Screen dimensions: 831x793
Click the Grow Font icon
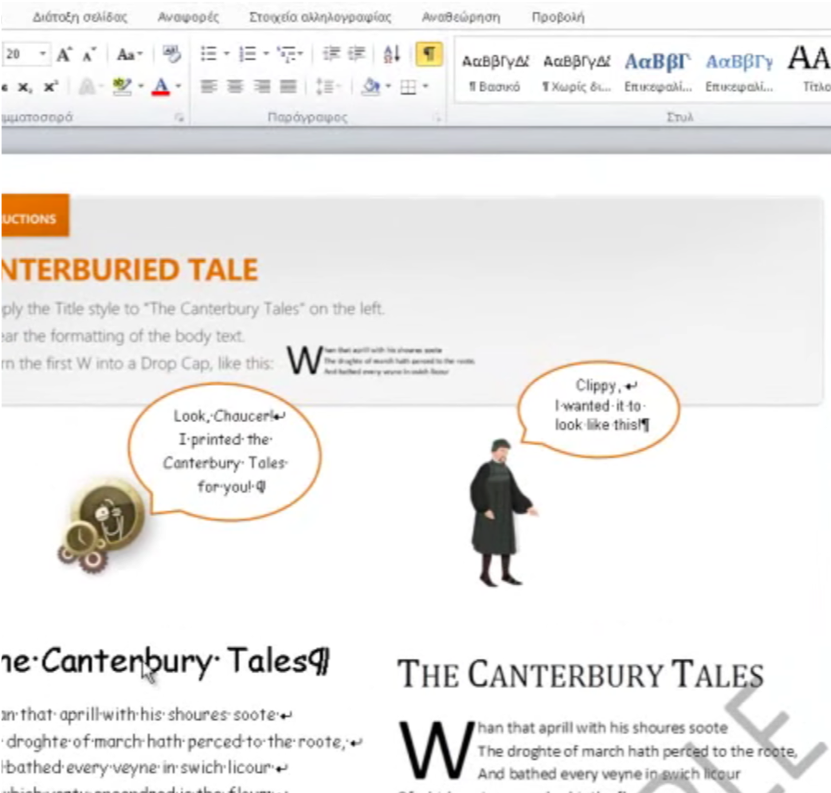[x=64, y=55]
